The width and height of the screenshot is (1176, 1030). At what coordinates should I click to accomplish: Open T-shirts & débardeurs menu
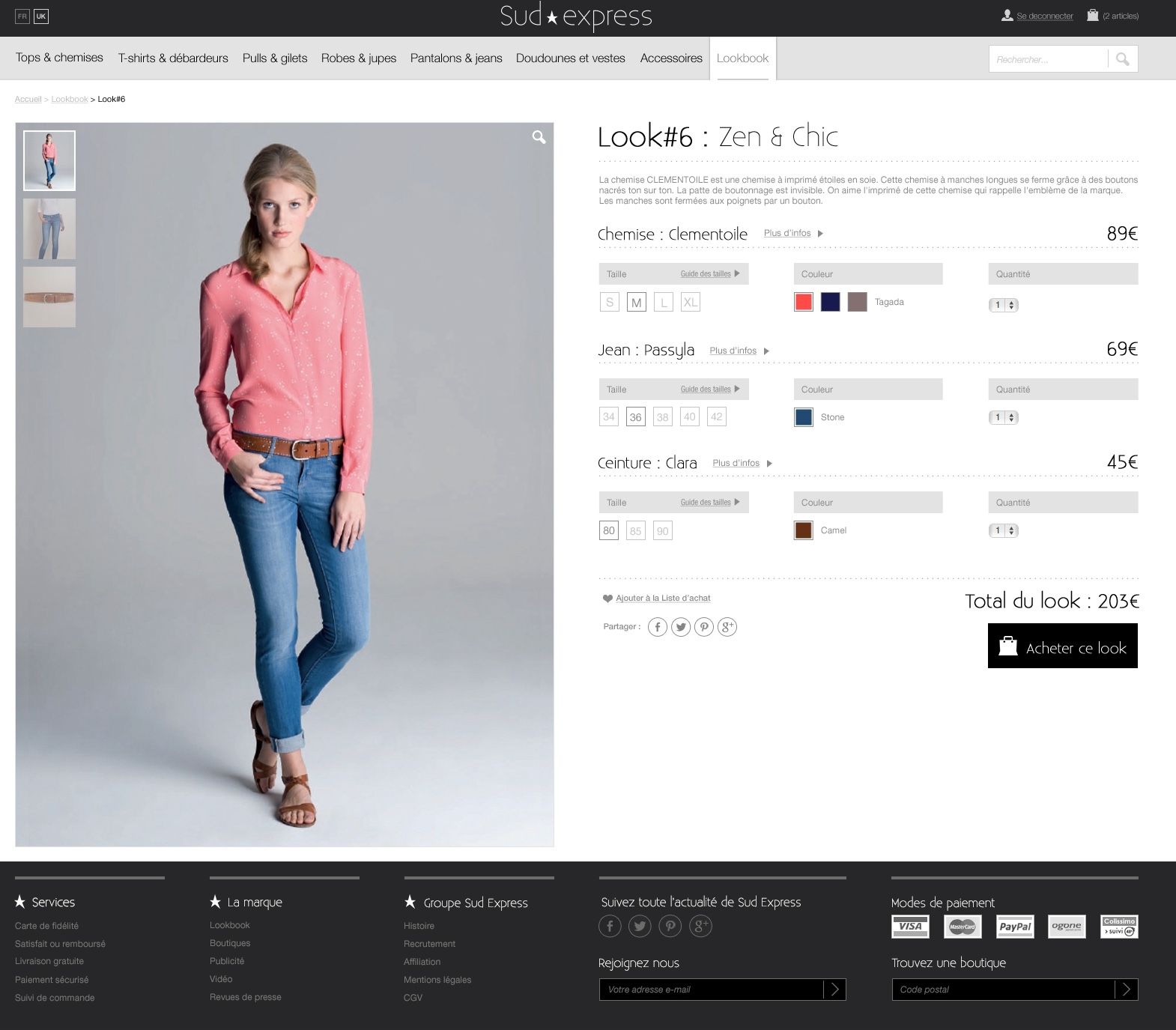173,58
